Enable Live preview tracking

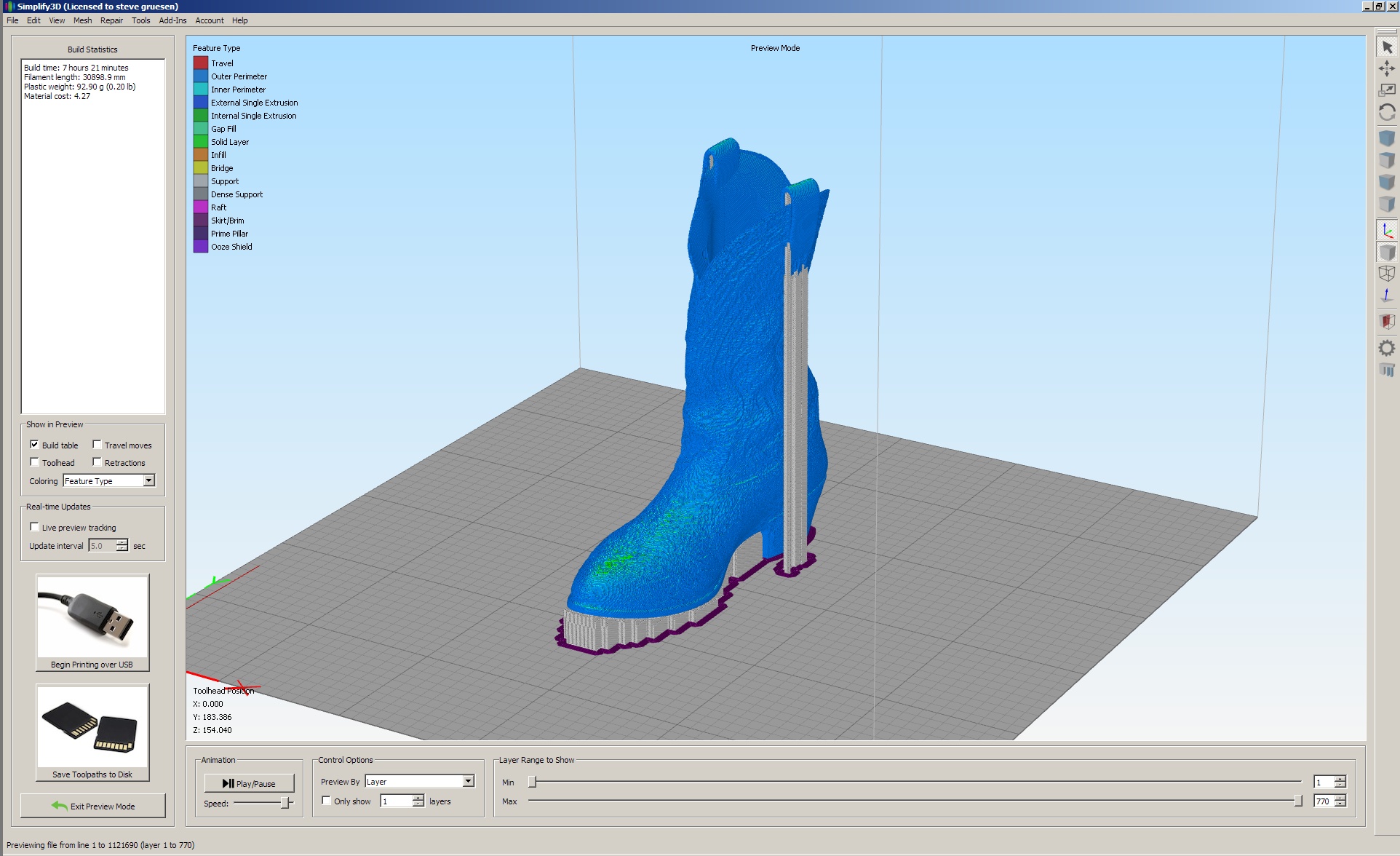pos(34,527)
